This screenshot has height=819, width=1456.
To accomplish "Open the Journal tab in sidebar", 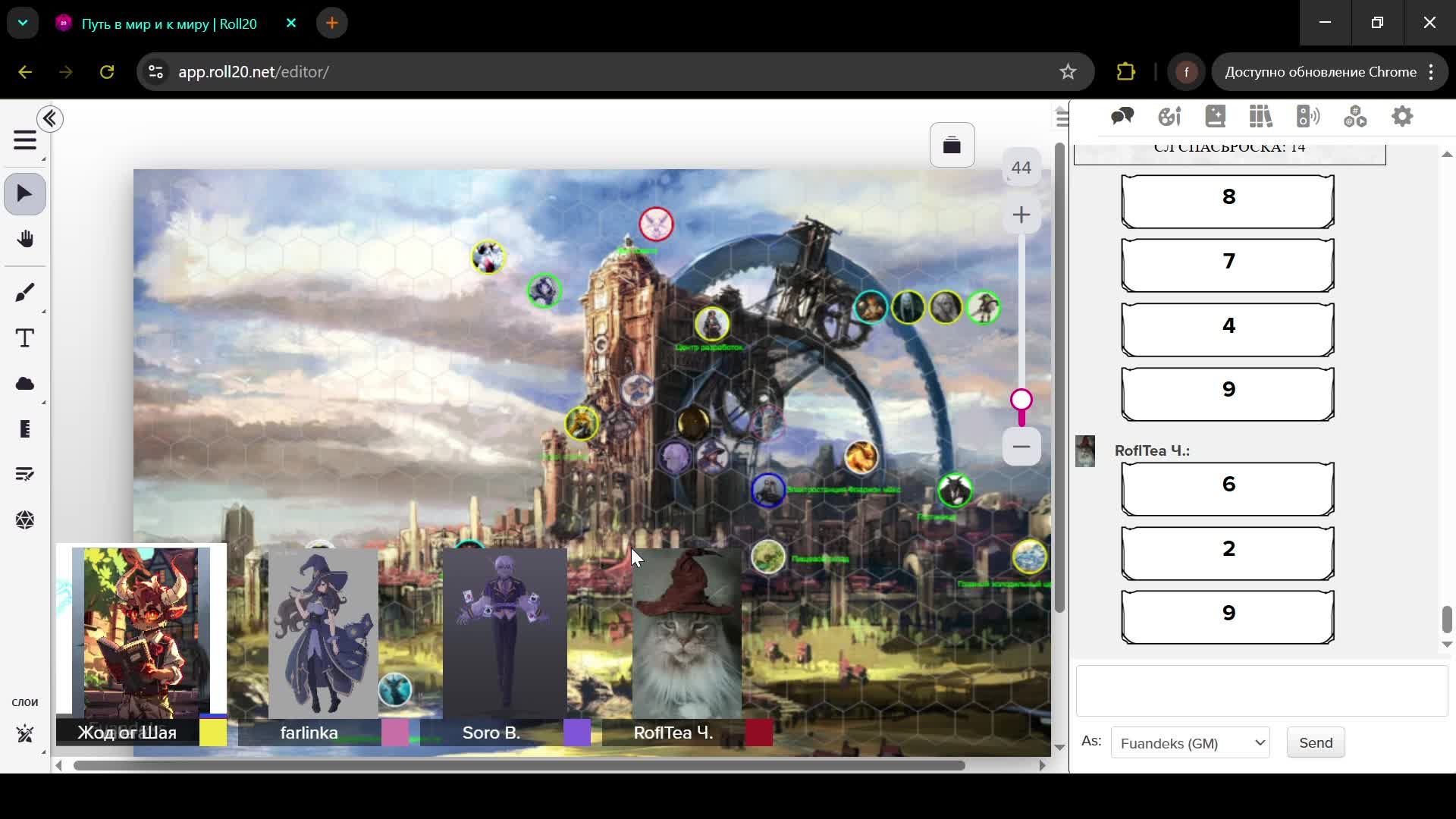I will pyautogui.click(x=1215, y=117).
